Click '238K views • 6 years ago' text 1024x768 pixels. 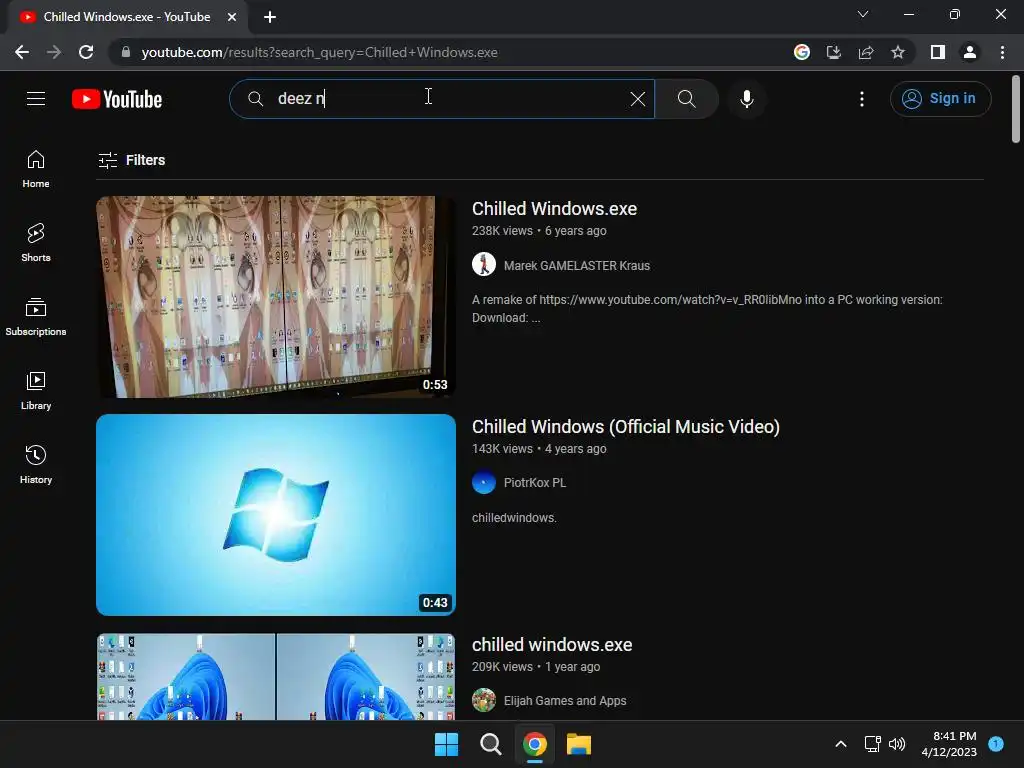point(539,231)
